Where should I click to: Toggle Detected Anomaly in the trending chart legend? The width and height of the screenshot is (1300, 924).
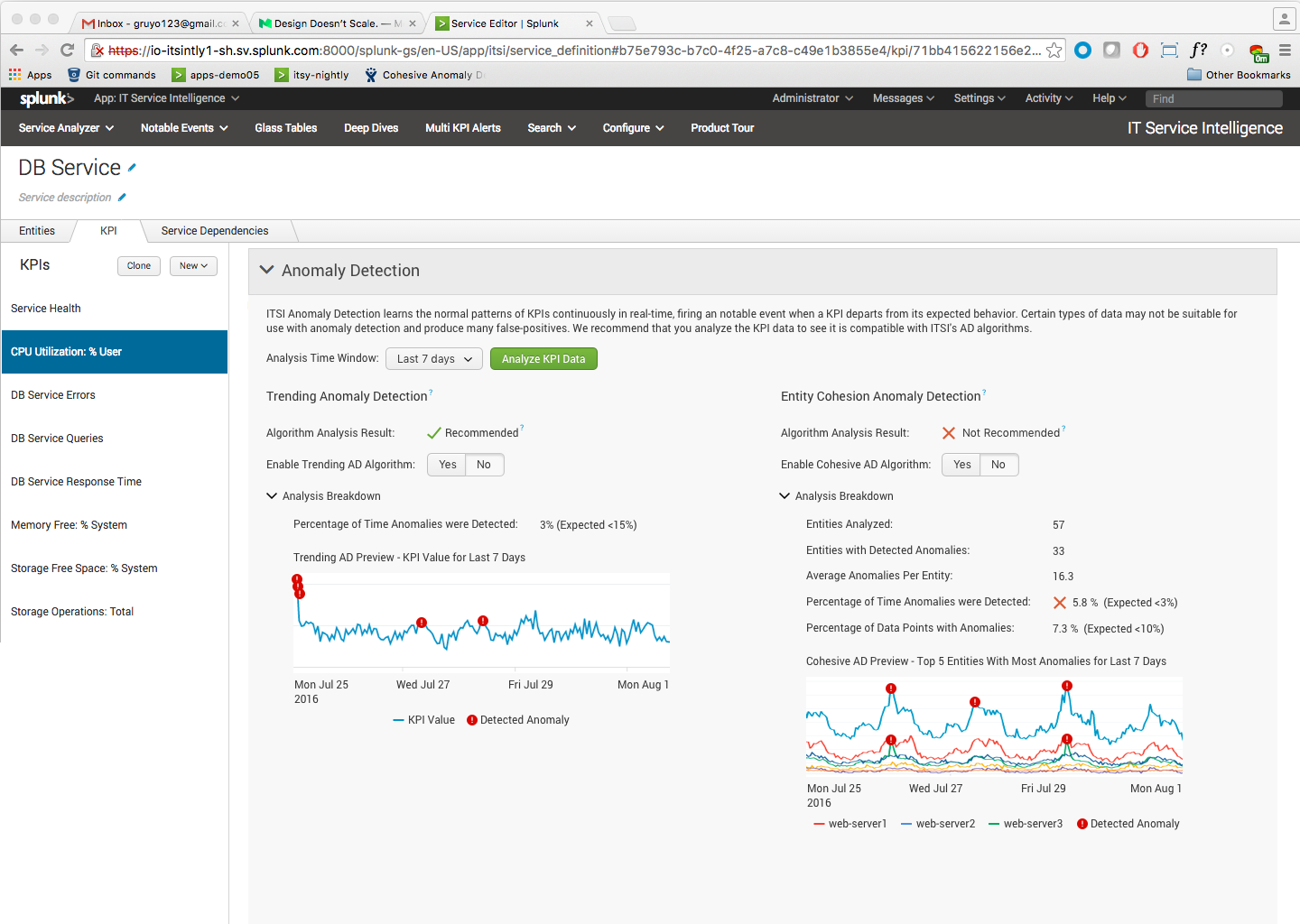518,720
